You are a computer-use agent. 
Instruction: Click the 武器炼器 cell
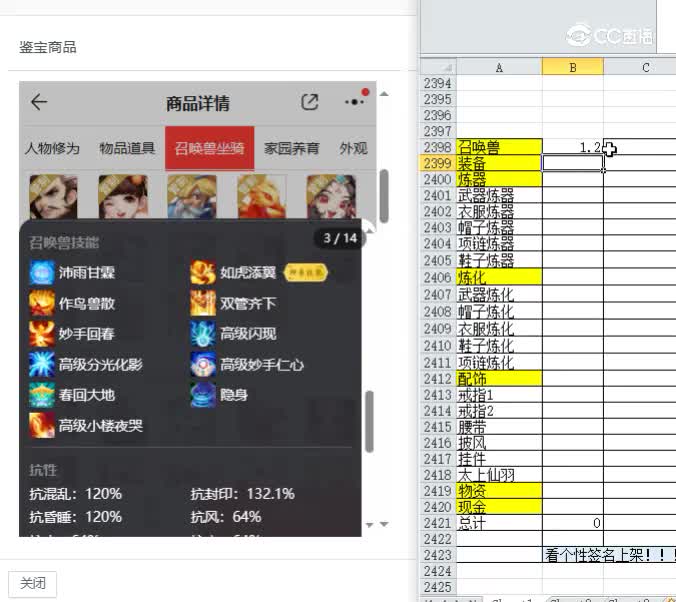499,195
